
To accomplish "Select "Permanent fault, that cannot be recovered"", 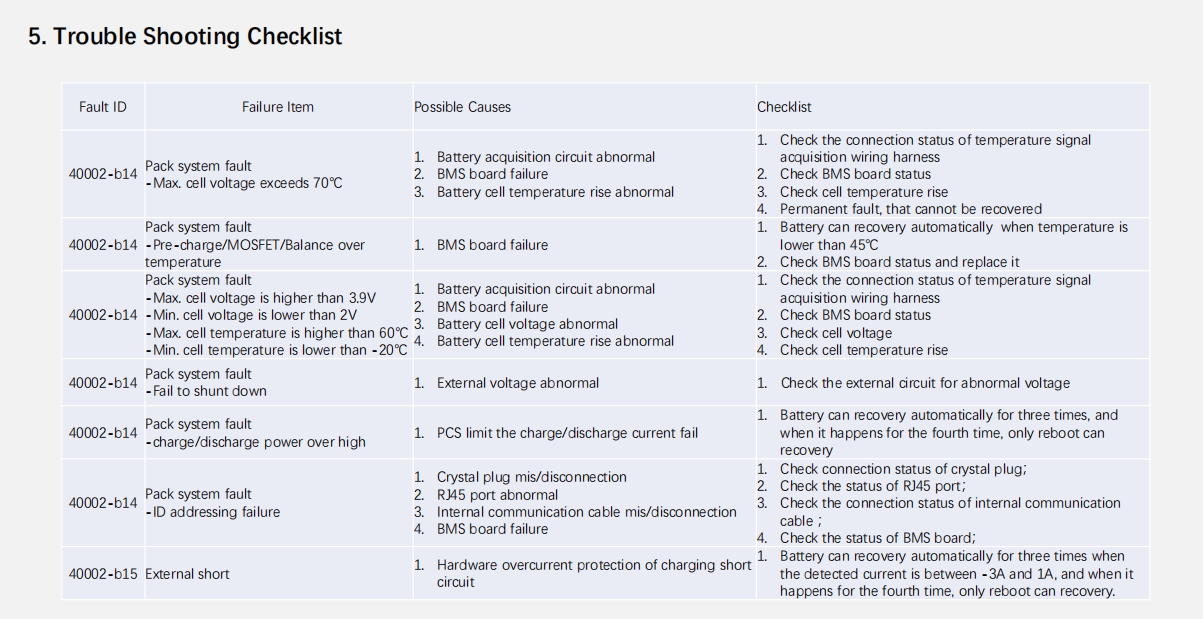I will (x=910, y=209).
